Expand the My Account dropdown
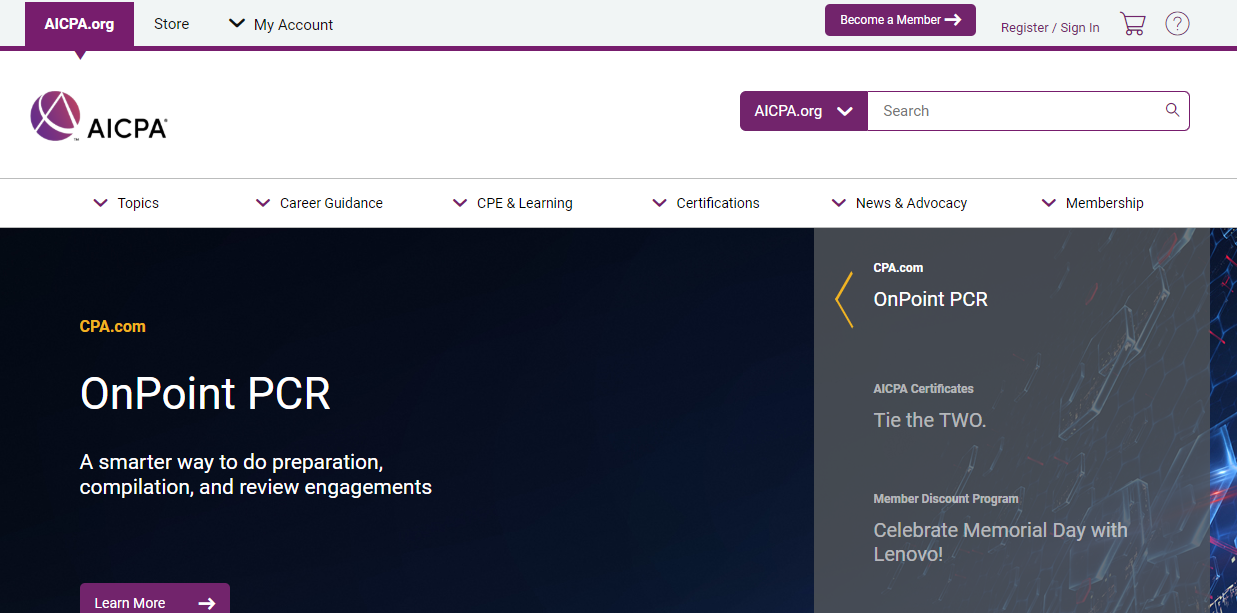The height and width of the screenshot is (613, 1237). (280, 24)
